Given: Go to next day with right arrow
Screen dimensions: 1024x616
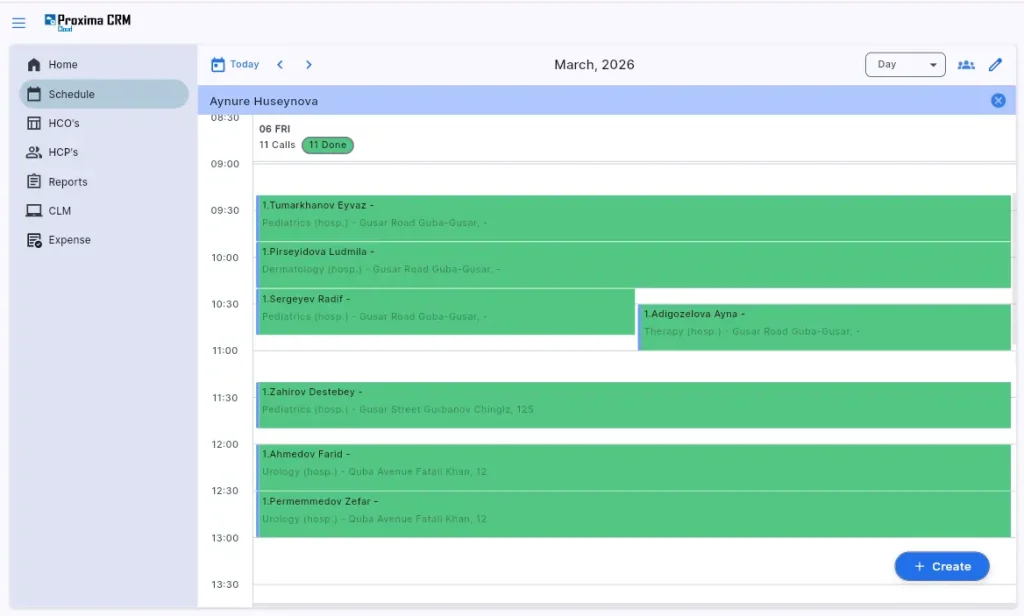Looking at the screenshot, I should point(309,65).
